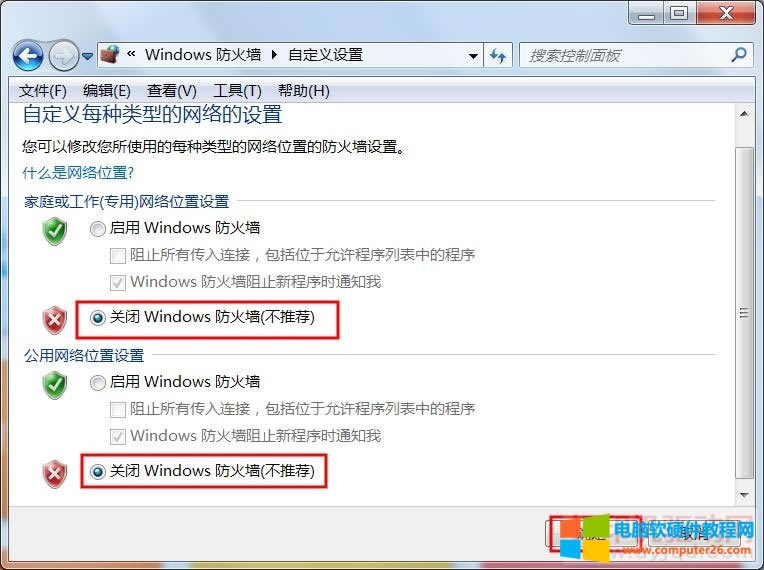Select 关闭 Windows 防火墙 for public network

coord(97,472)
